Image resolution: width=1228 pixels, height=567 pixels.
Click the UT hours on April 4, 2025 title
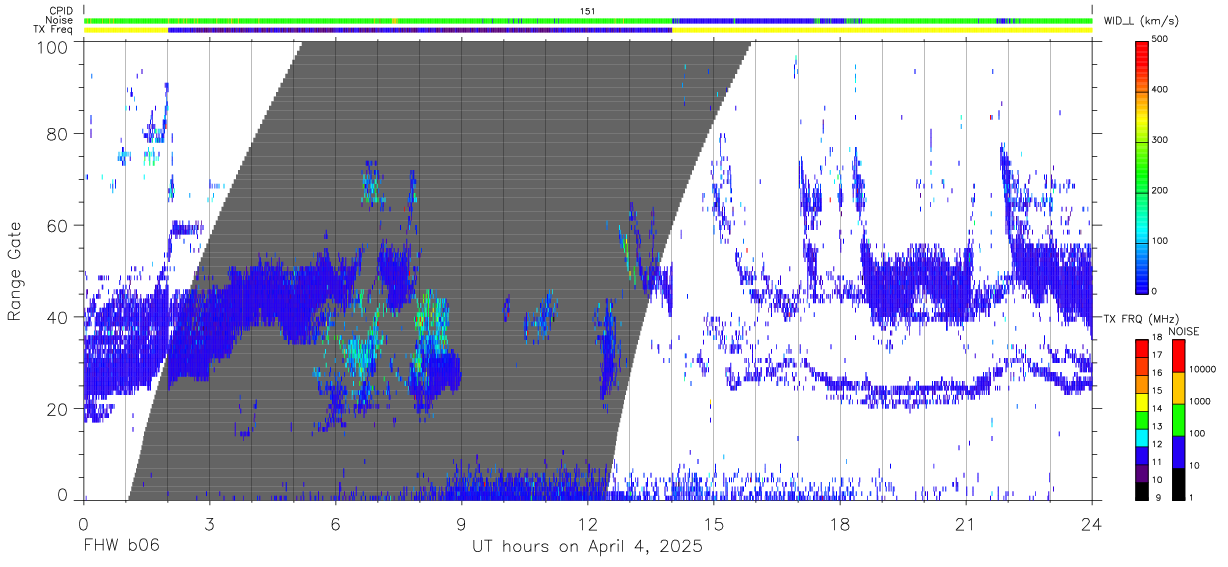pyautogui.click(x=588, y=547)
